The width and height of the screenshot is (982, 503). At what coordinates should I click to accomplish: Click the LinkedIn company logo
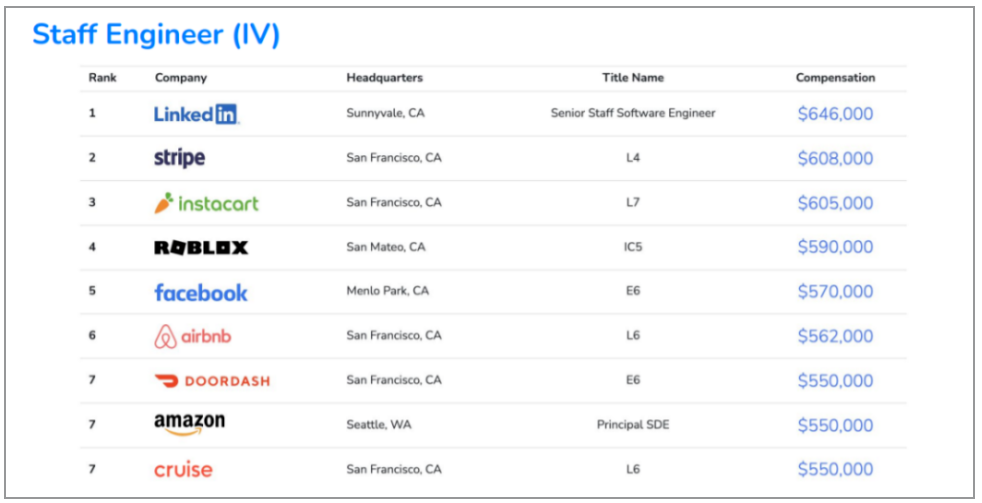tap(196, 114)
